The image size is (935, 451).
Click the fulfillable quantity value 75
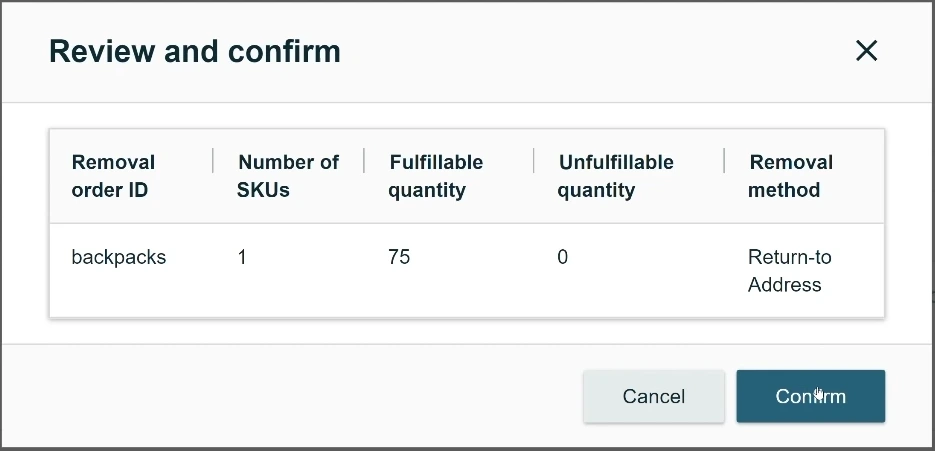(399, 257)
